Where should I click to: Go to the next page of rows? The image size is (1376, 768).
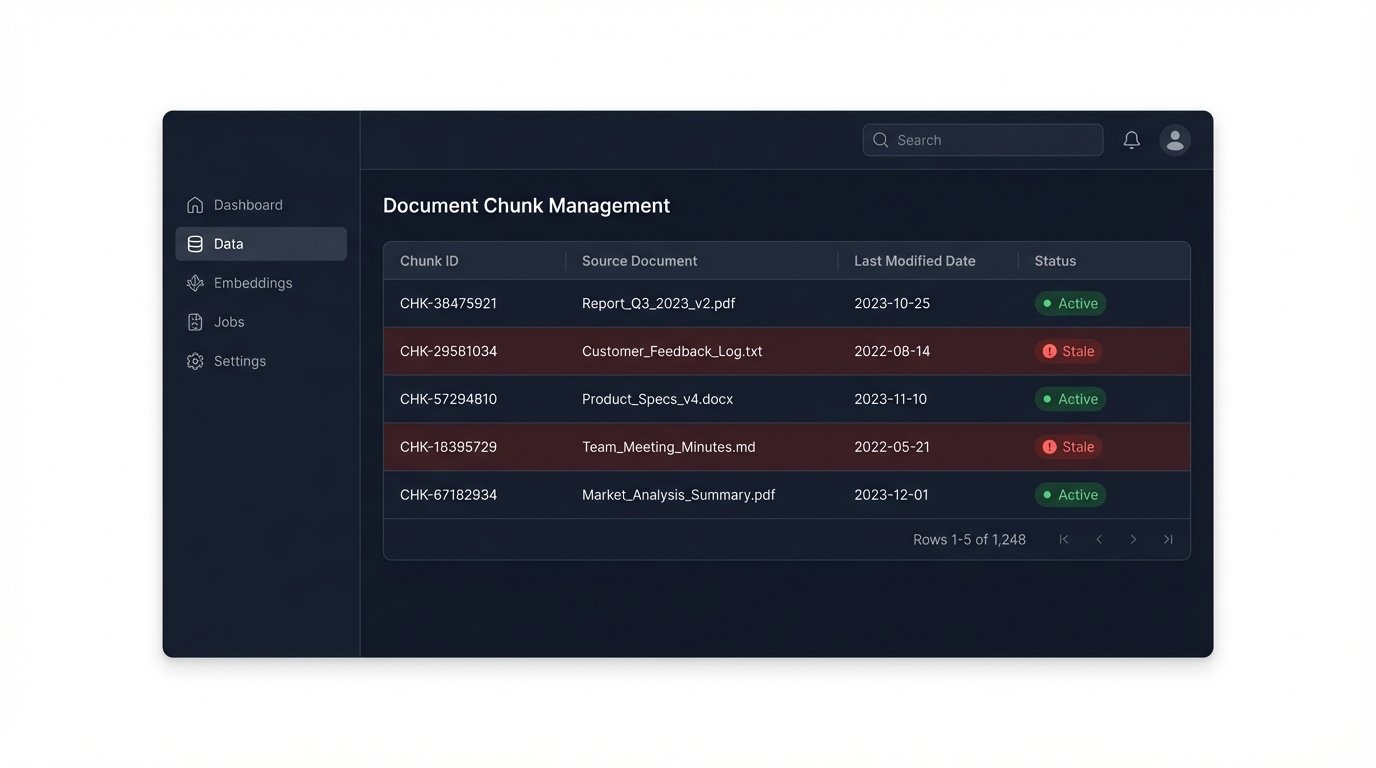pyautogui.click(x=1133, y=540)
